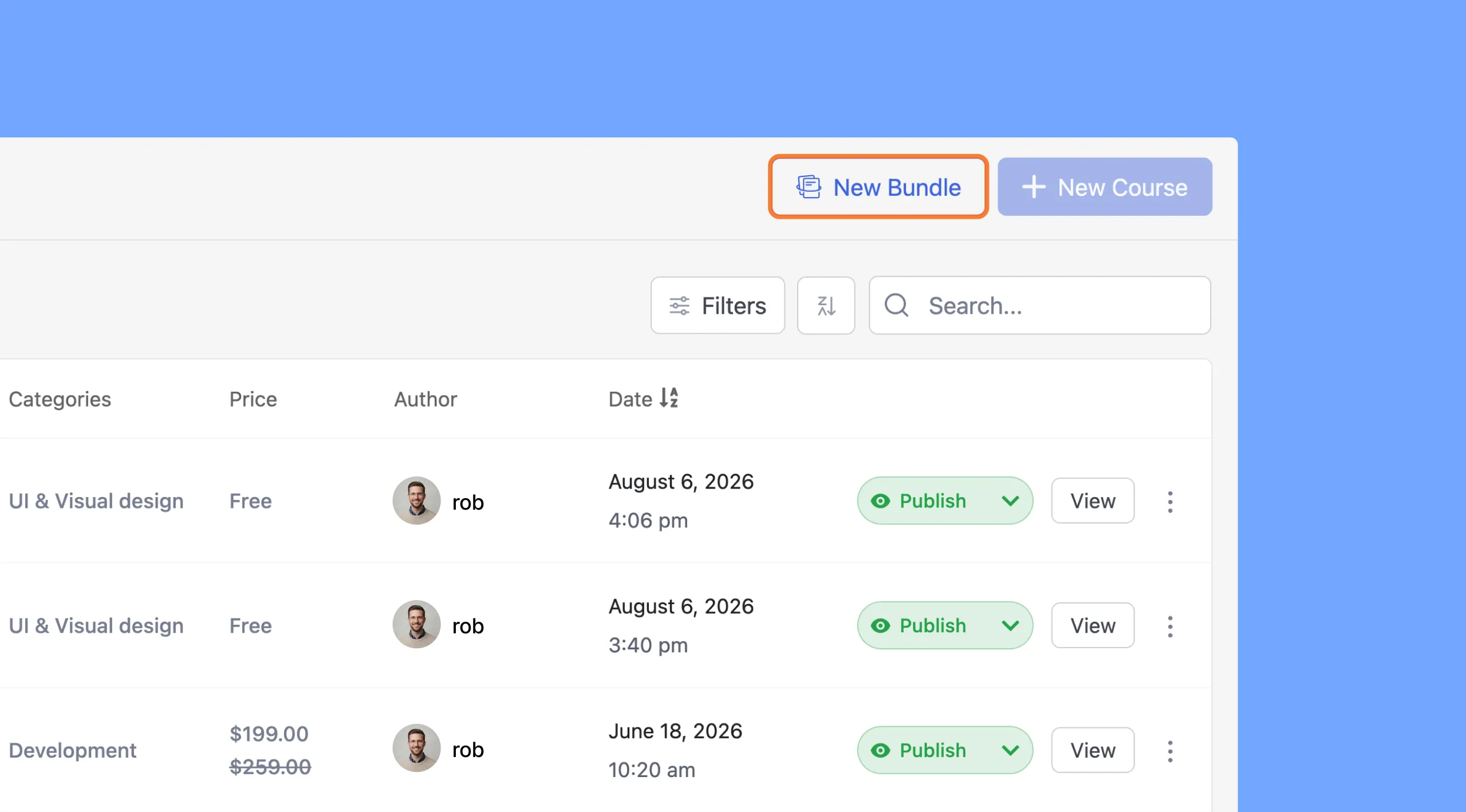
Task: Click the bundle icon in New Bundle
Action: (809, 187)
